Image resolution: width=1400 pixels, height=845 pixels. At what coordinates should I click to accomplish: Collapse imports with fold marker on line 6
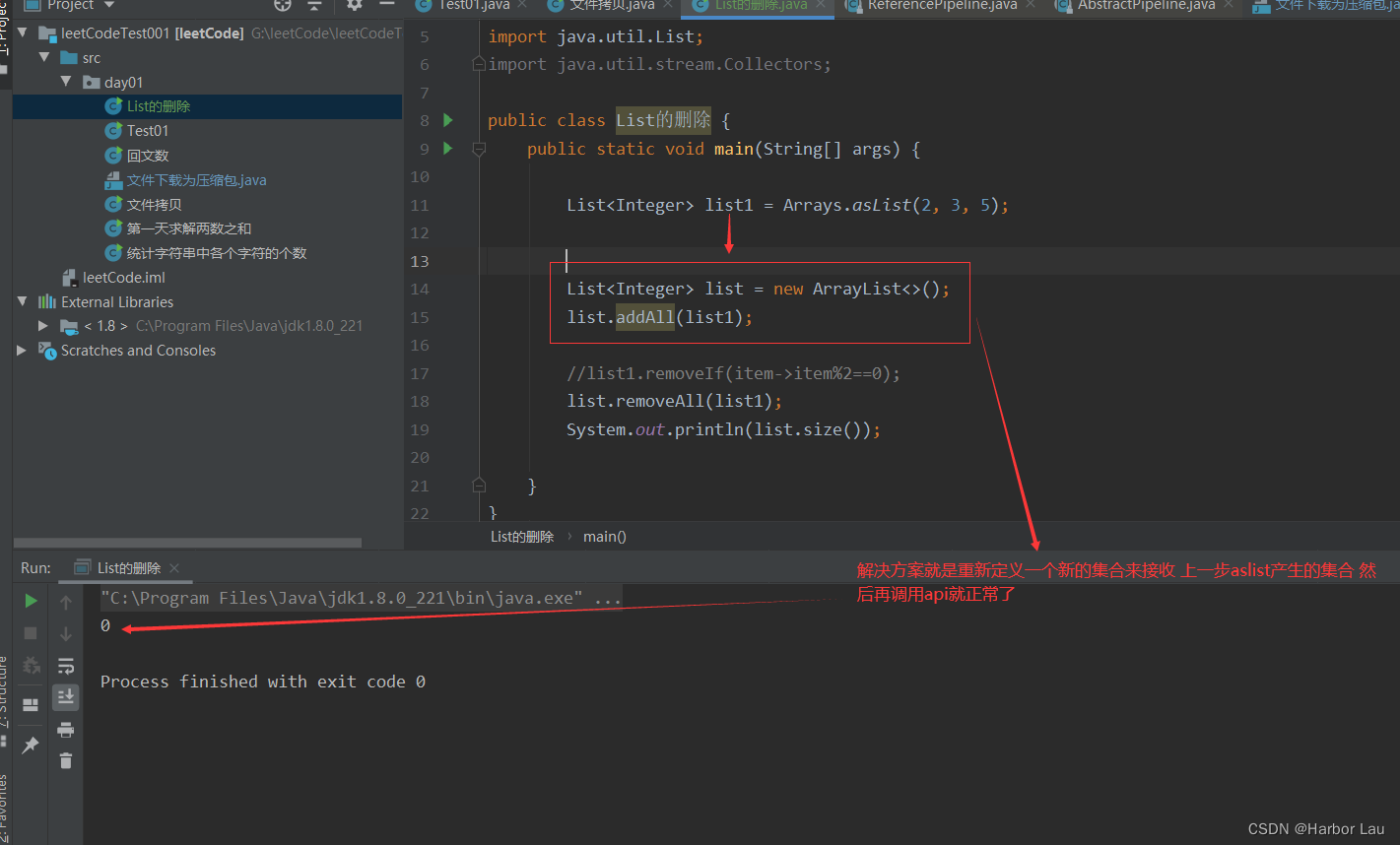pos(479,64)
